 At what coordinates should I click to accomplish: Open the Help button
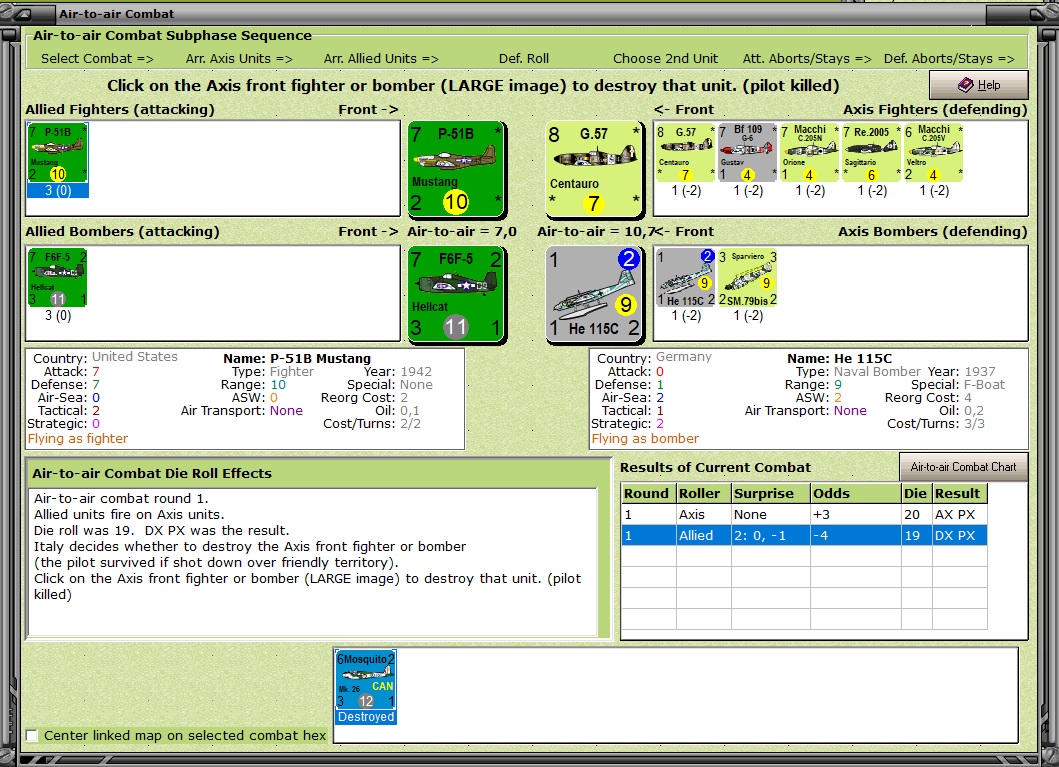[979, 85]
